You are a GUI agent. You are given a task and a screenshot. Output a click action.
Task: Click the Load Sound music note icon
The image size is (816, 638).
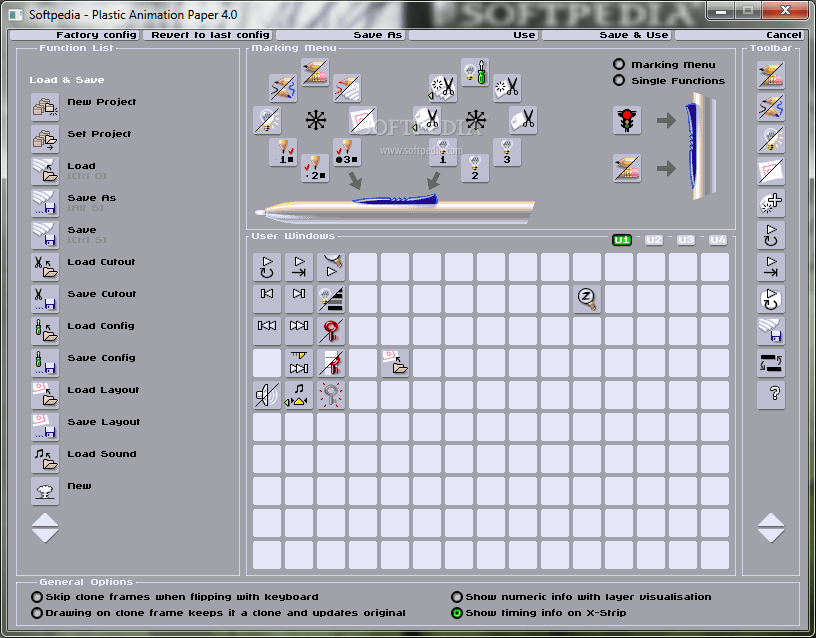coord(45,459)
